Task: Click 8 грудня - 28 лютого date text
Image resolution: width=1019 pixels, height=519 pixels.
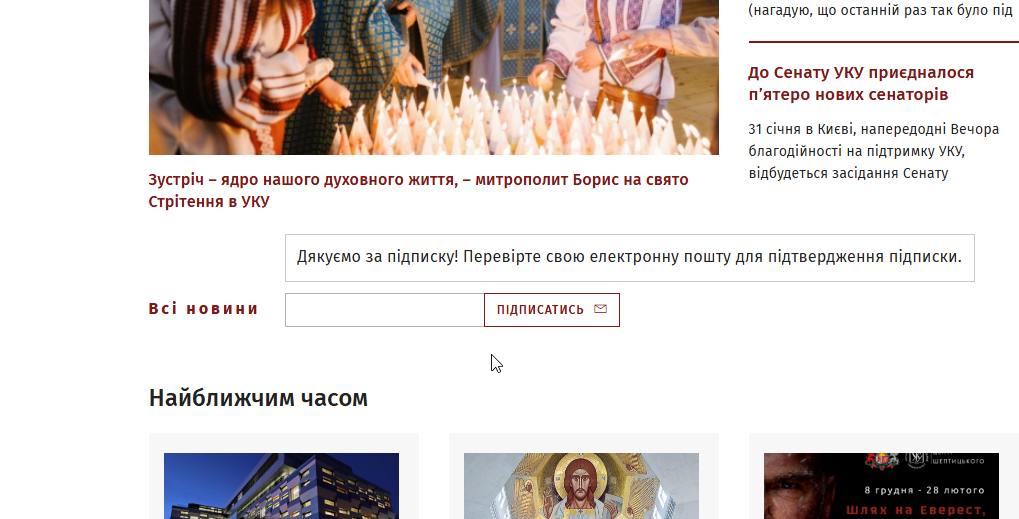Action: click(x=924, y=490)
